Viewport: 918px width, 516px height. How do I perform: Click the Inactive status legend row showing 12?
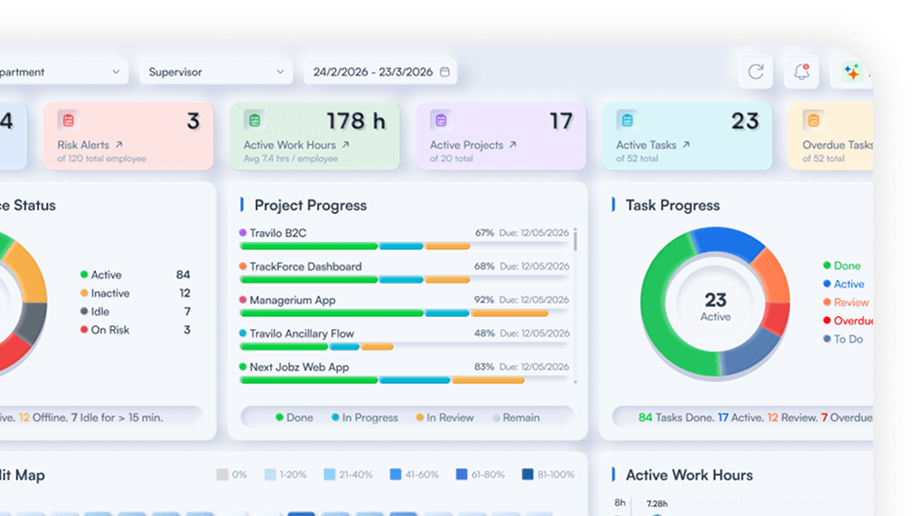135,293
